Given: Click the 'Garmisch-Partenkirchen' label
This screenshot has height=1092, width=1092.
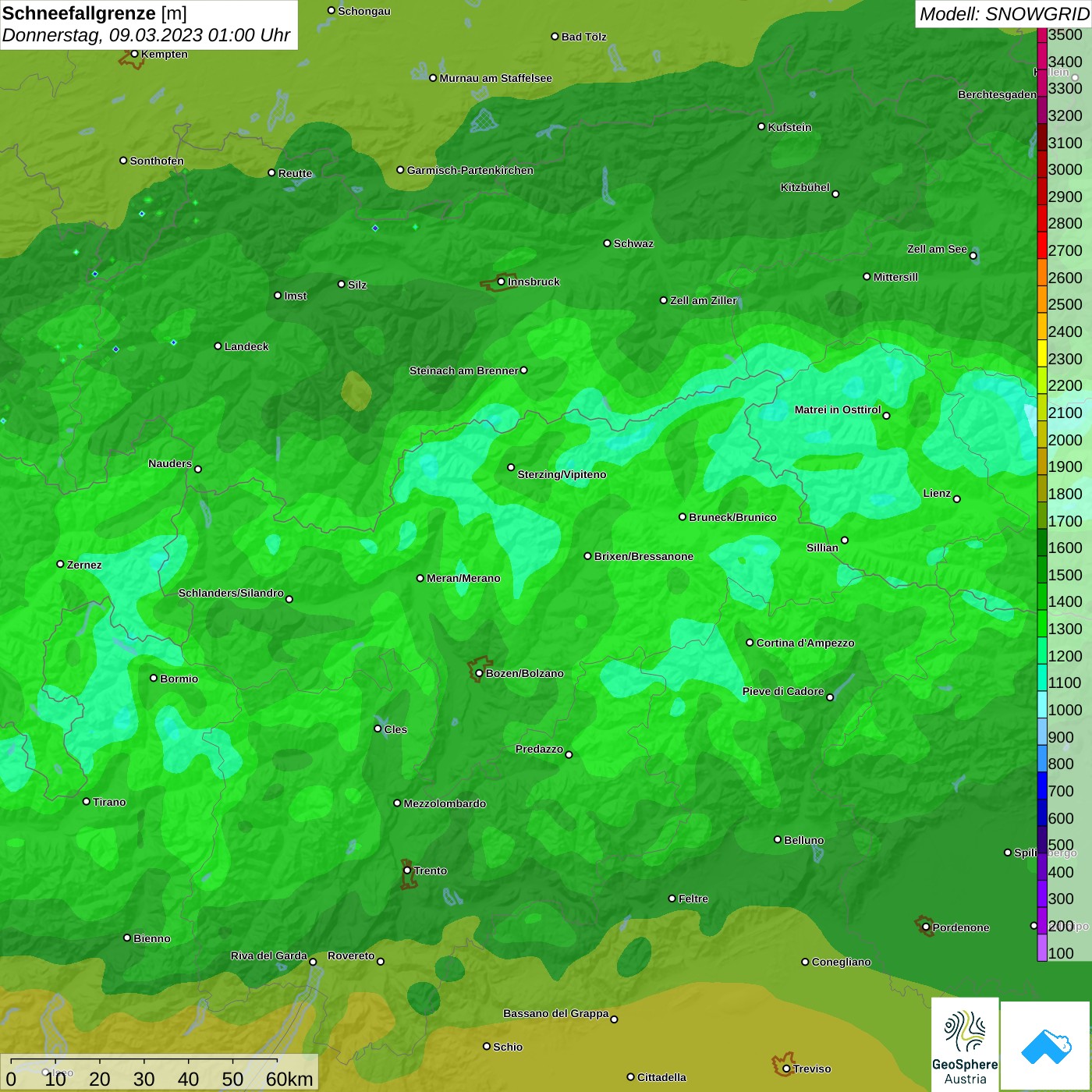Looking at the screenshot, I should pos(470,170).
